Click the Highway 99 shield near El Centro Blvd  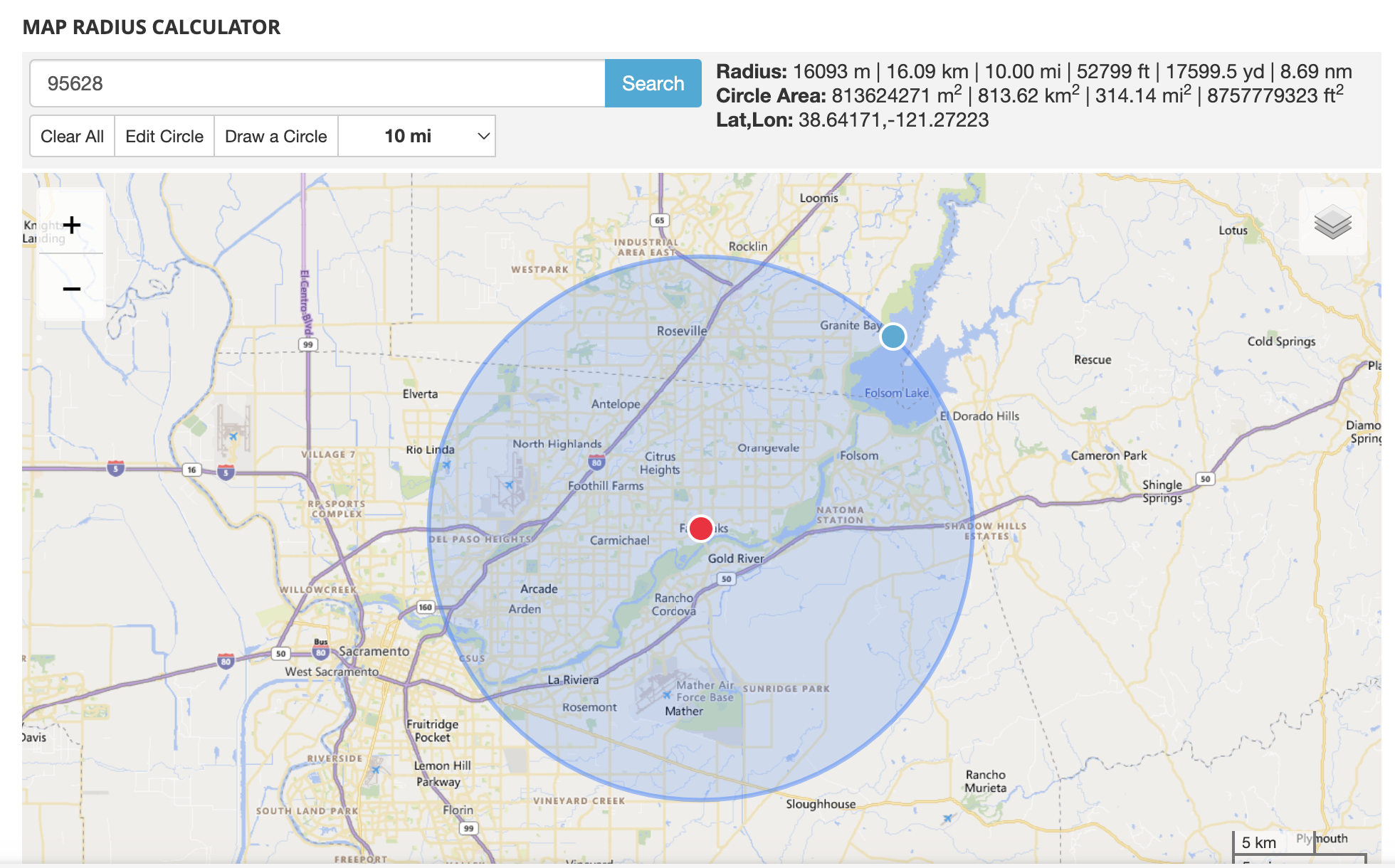(307, 344)
